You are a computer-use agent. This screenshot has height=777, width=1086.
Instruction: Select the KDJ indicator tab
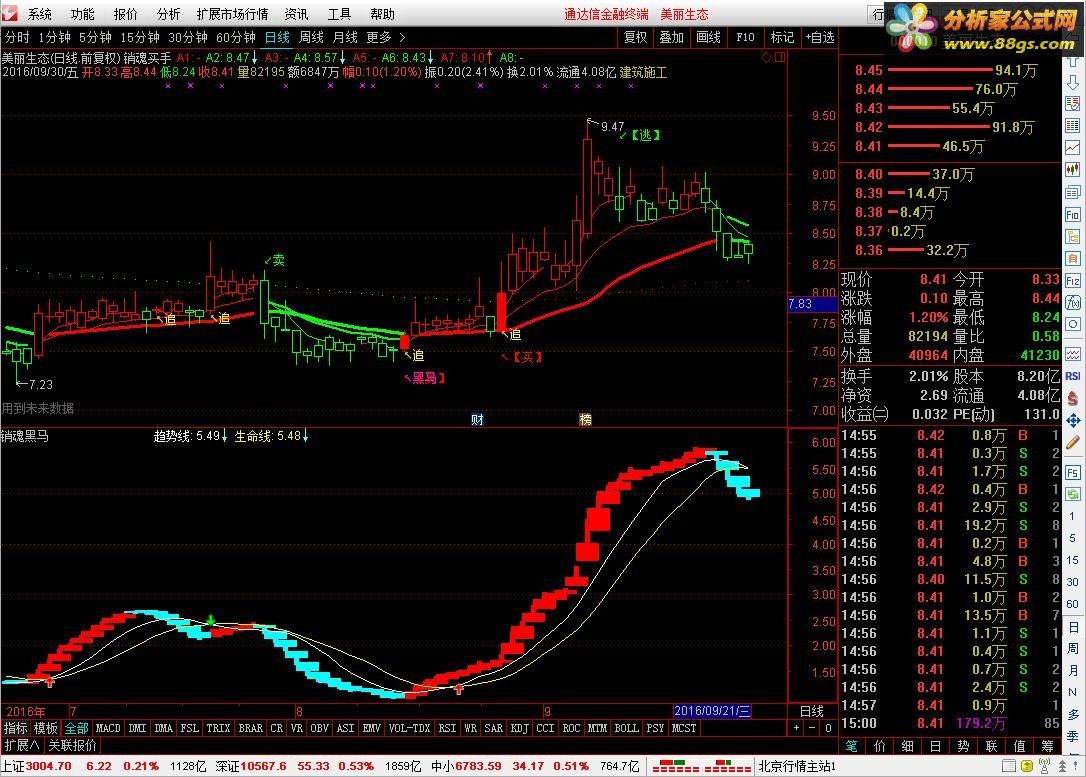[x=519, y=729]
